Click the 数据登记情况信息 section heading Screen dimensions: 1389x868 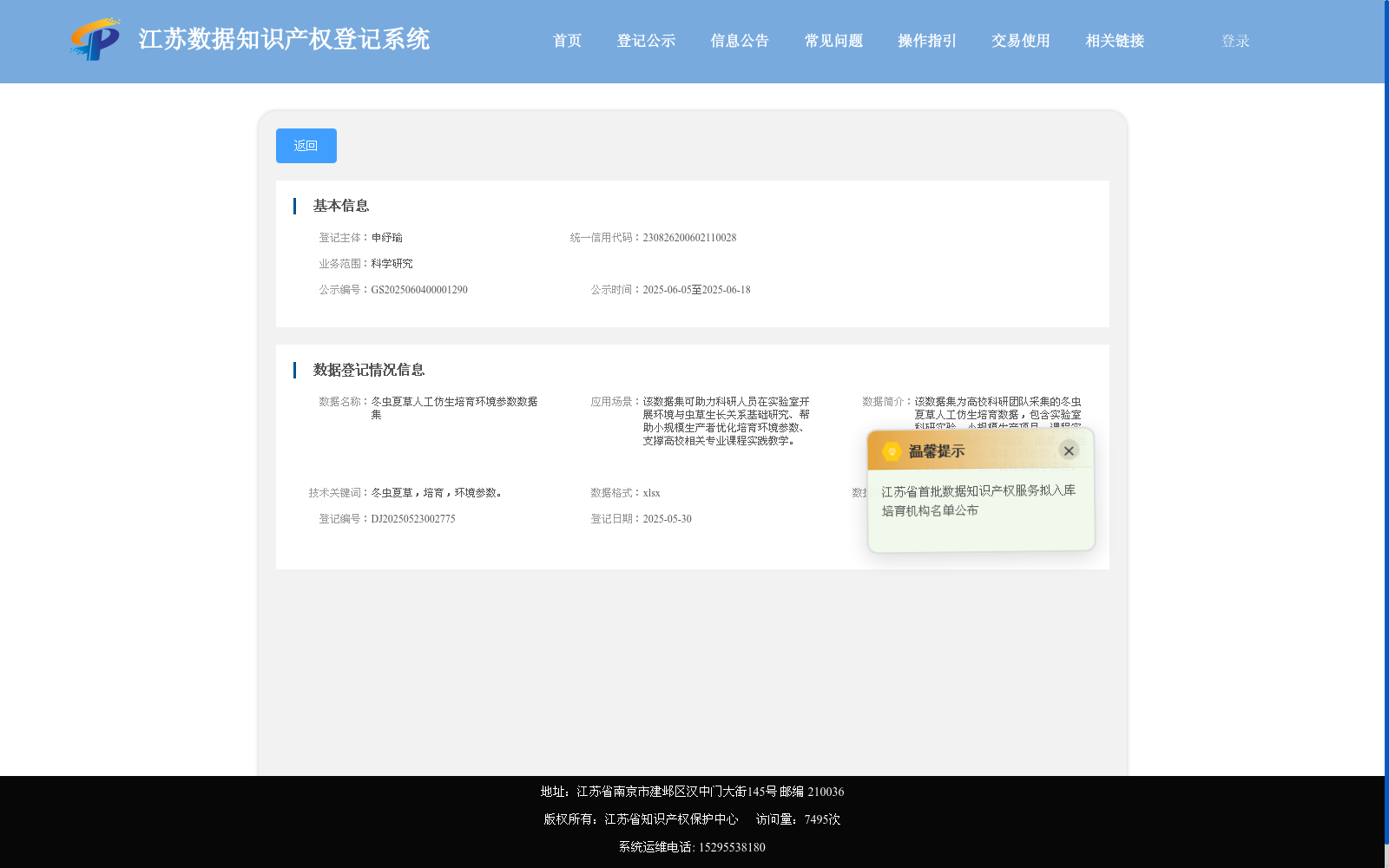click(x=369, y=370)
